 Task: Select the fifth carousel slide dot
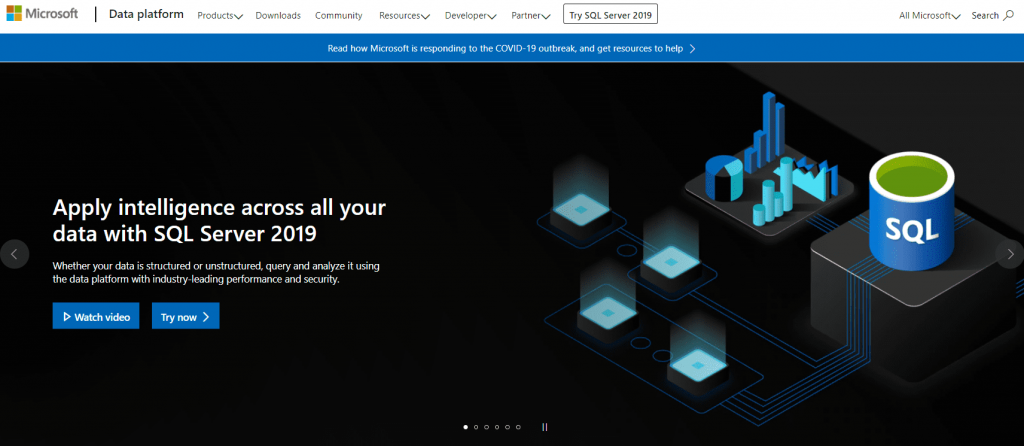(507, 427)
